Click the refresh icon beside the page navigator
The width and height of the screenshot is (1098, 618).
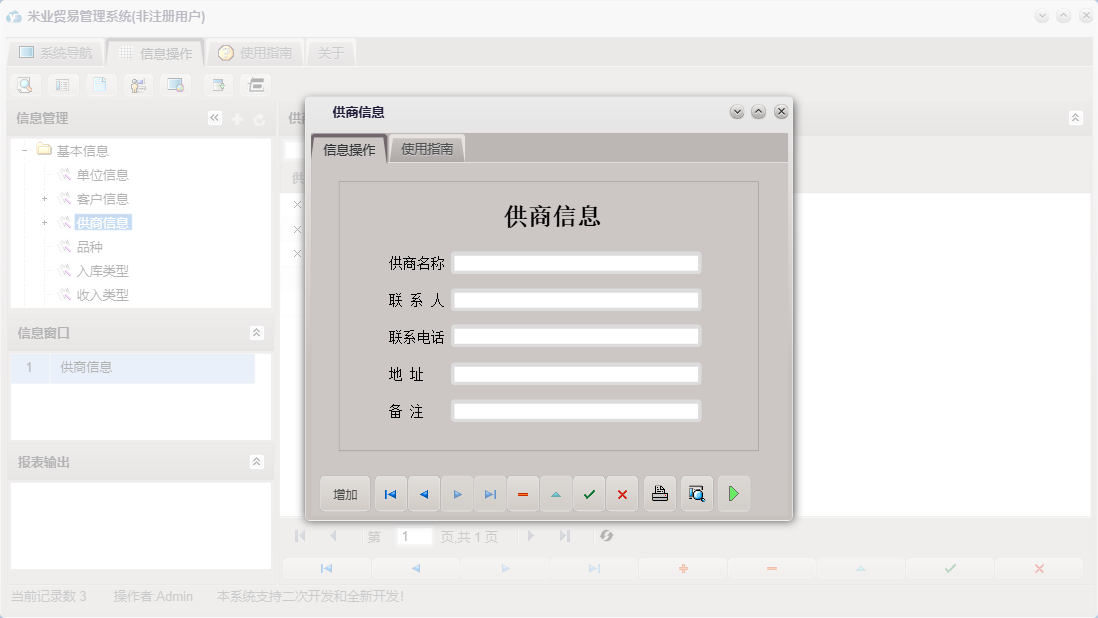click(608, 536)
